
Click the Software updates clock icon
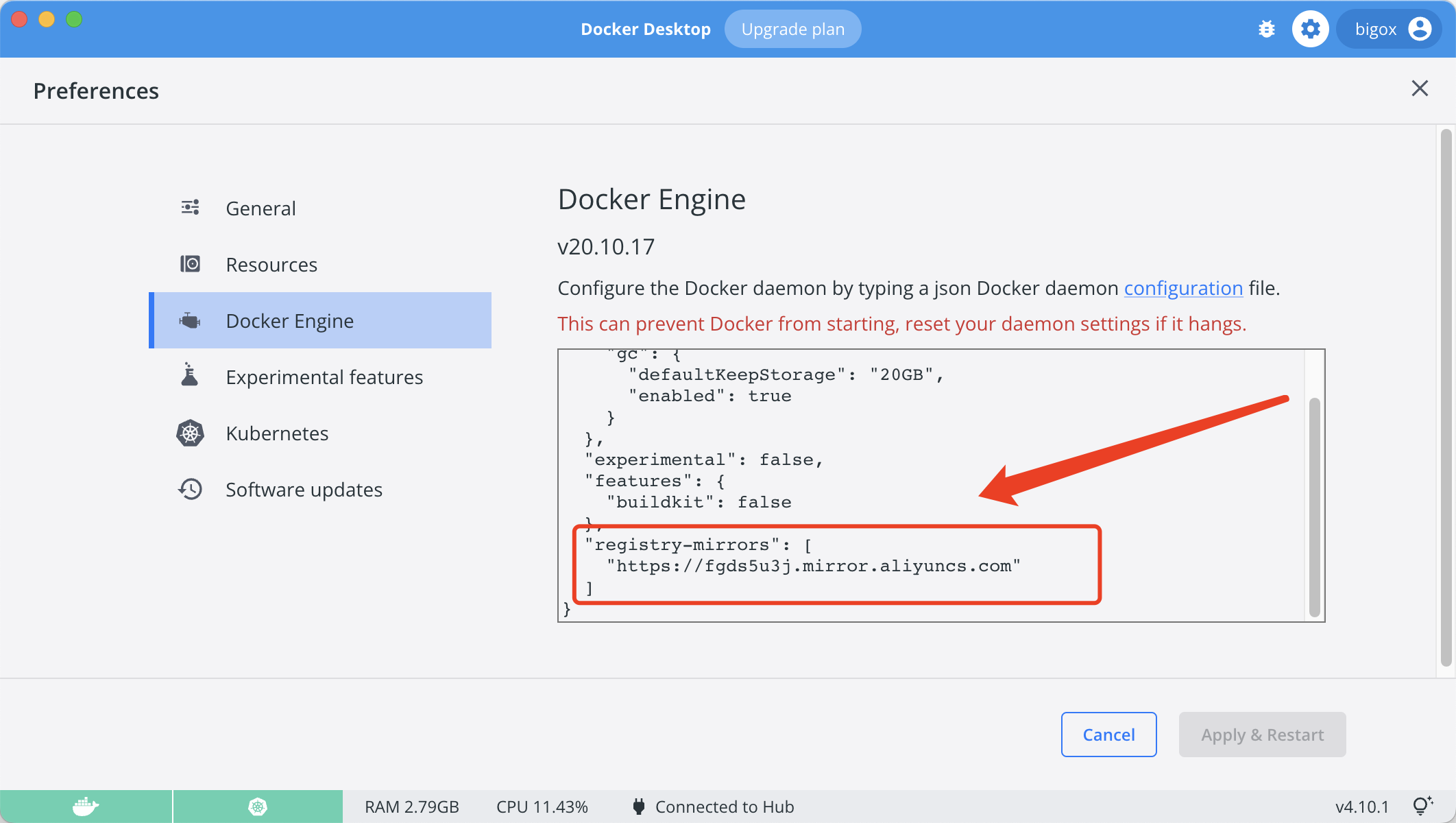(190, 489)
